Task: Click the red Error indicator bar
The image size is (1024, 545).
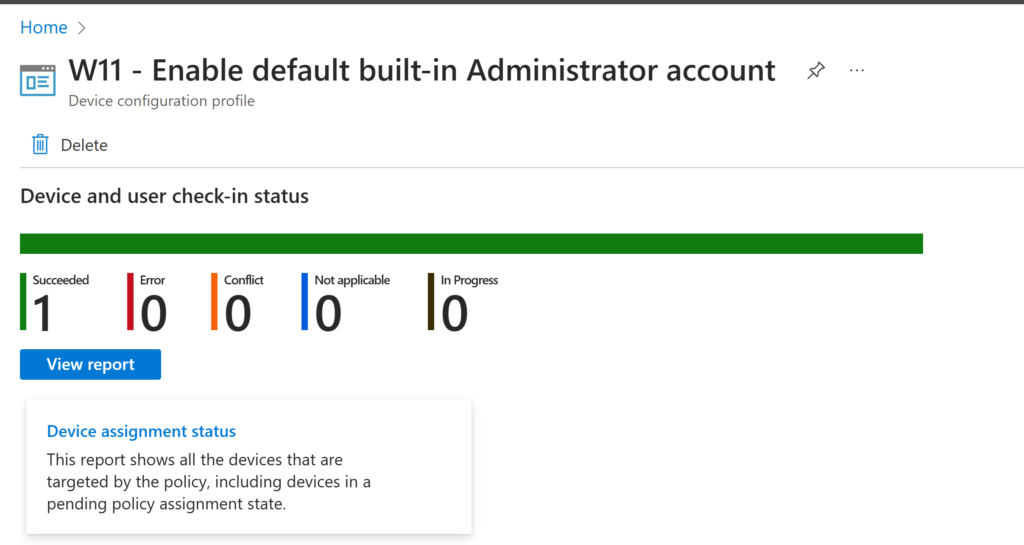Action: pyautogui.click(x=130, y=301)
